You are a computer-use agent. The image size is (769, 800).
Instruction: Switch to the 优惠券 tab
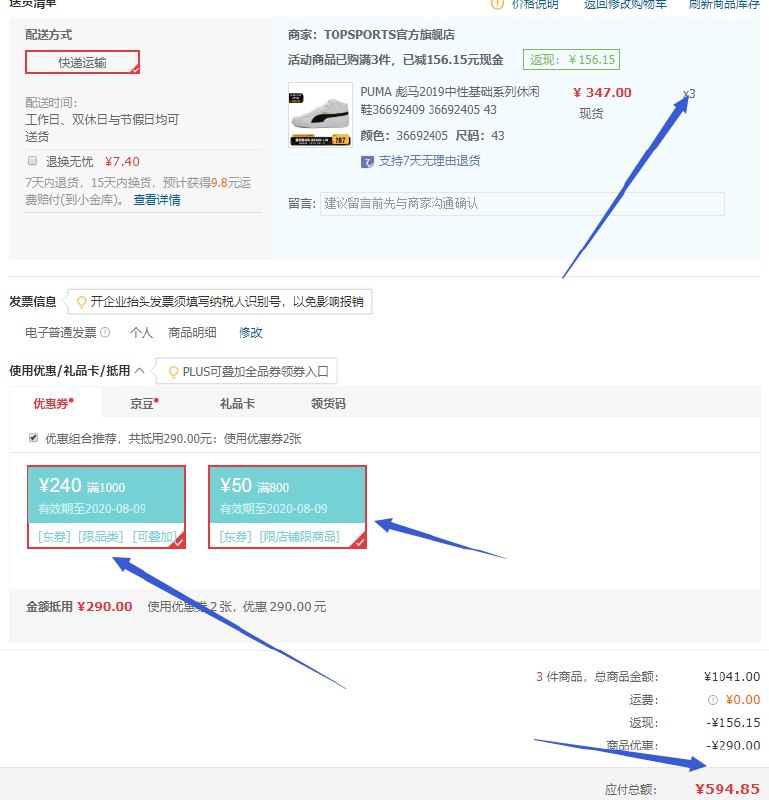click(x=54, y=404)
